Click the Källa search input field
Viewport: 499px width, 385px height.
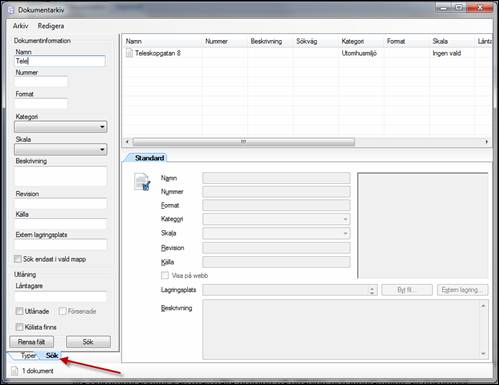[x=61, y=224]
